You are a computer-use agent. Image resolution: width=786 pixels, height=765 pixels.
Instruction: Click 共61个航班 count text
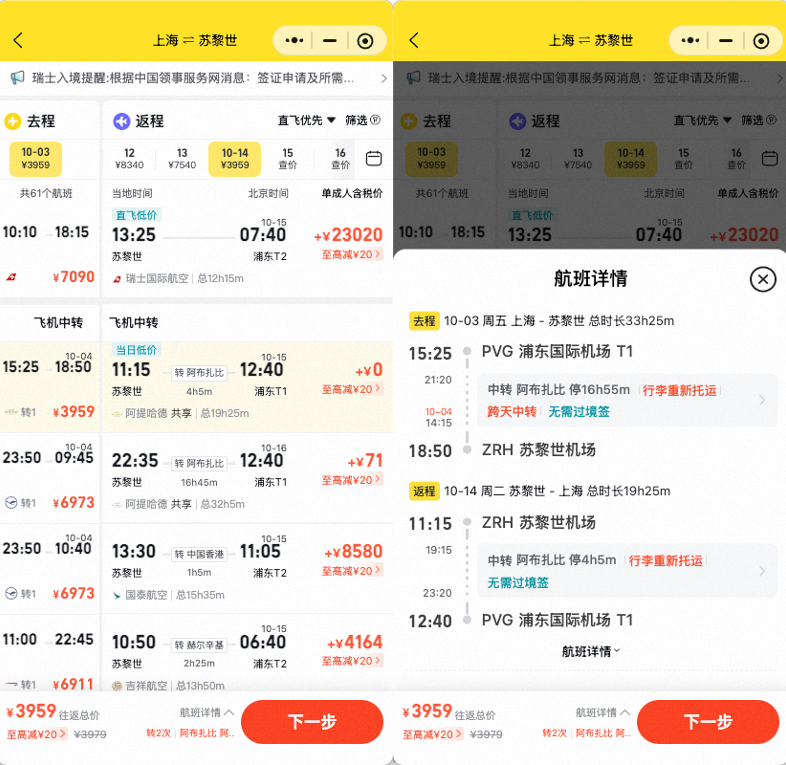(x=46, y=194)
